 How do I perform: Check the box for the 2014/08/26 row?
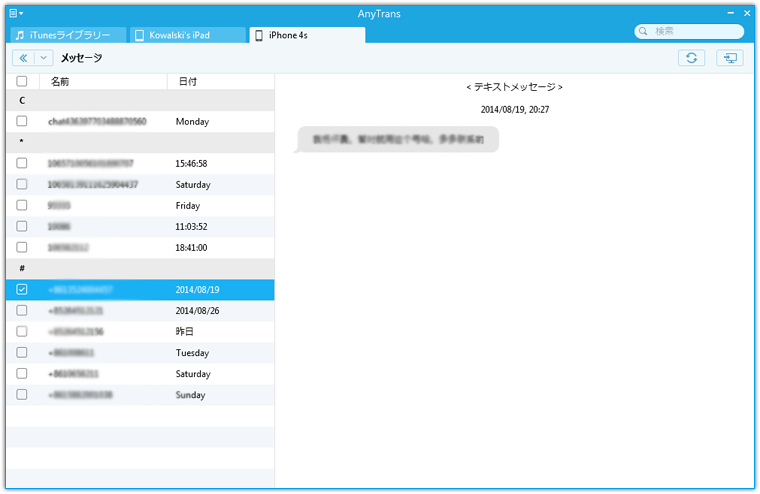tap(22, 310)
